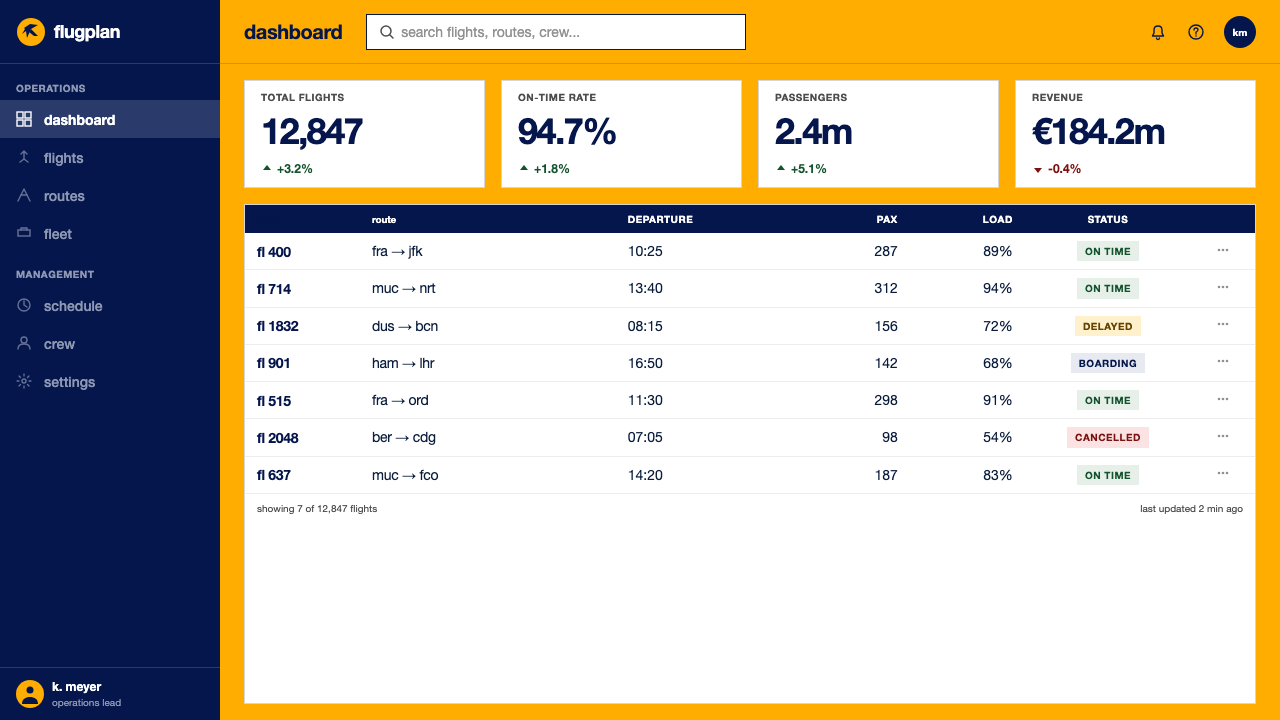Screen dimensions: 1280x720
Task: Sort by the STATUS column header
Action: tap(1108, 219)
